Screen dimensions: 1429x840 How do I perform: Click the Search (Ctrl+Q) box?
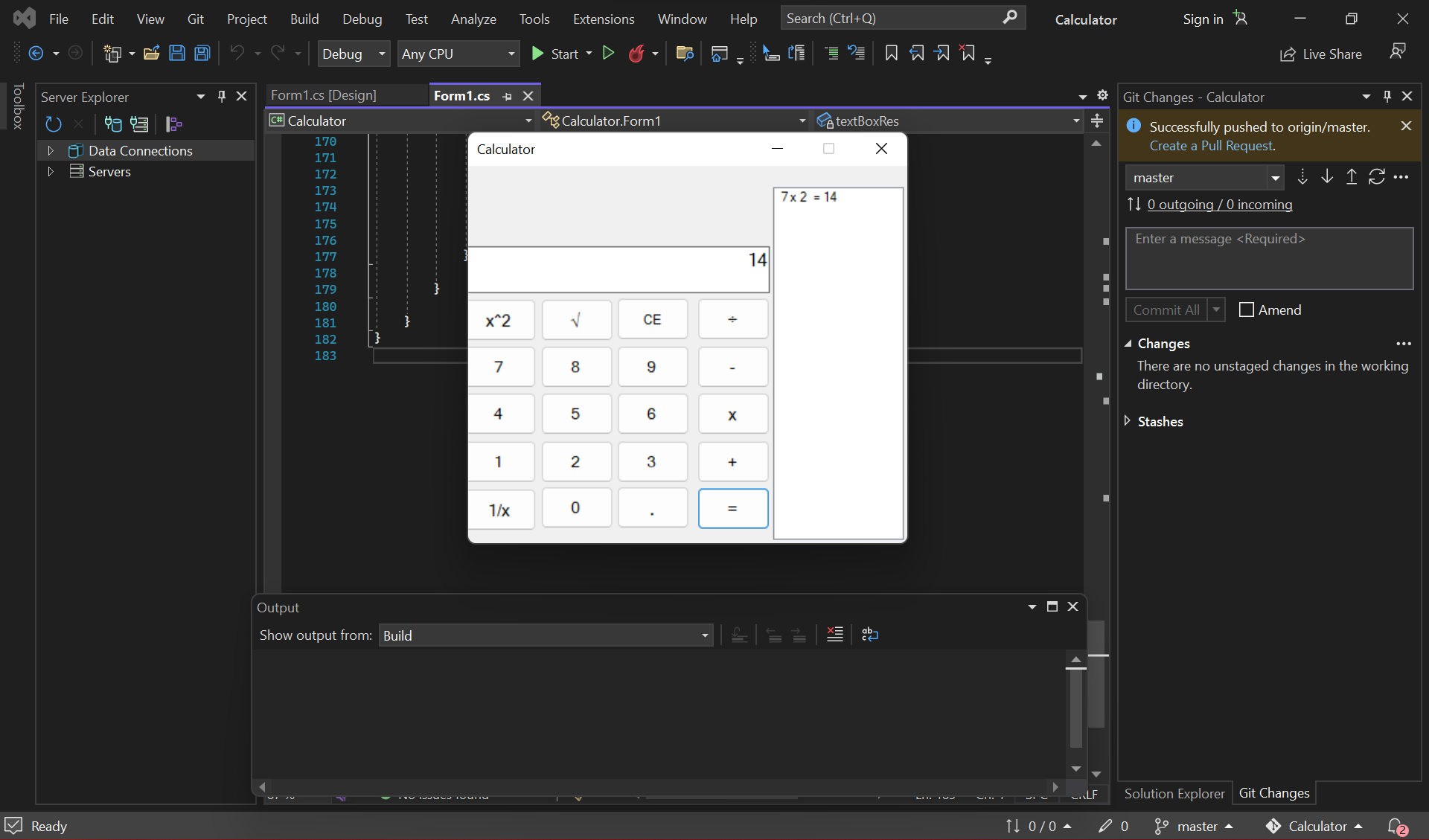point(902,18)
